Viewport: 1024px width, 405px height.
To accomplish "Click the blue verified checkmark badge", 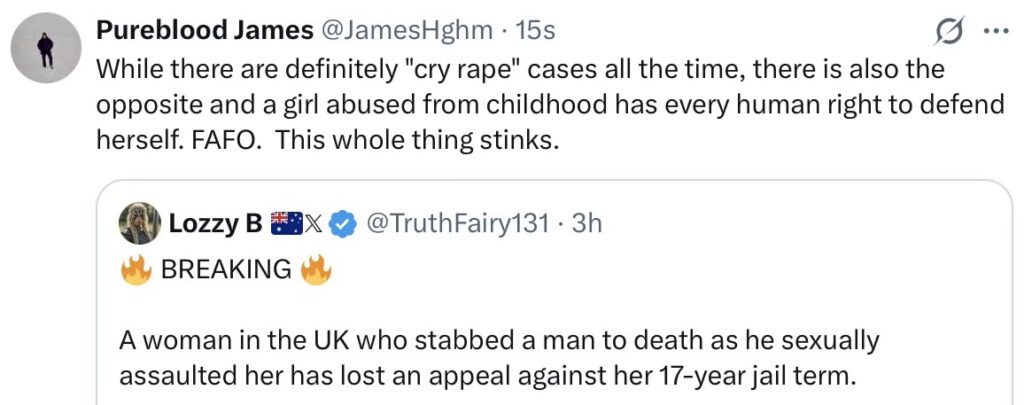I will tap(343, 224).
